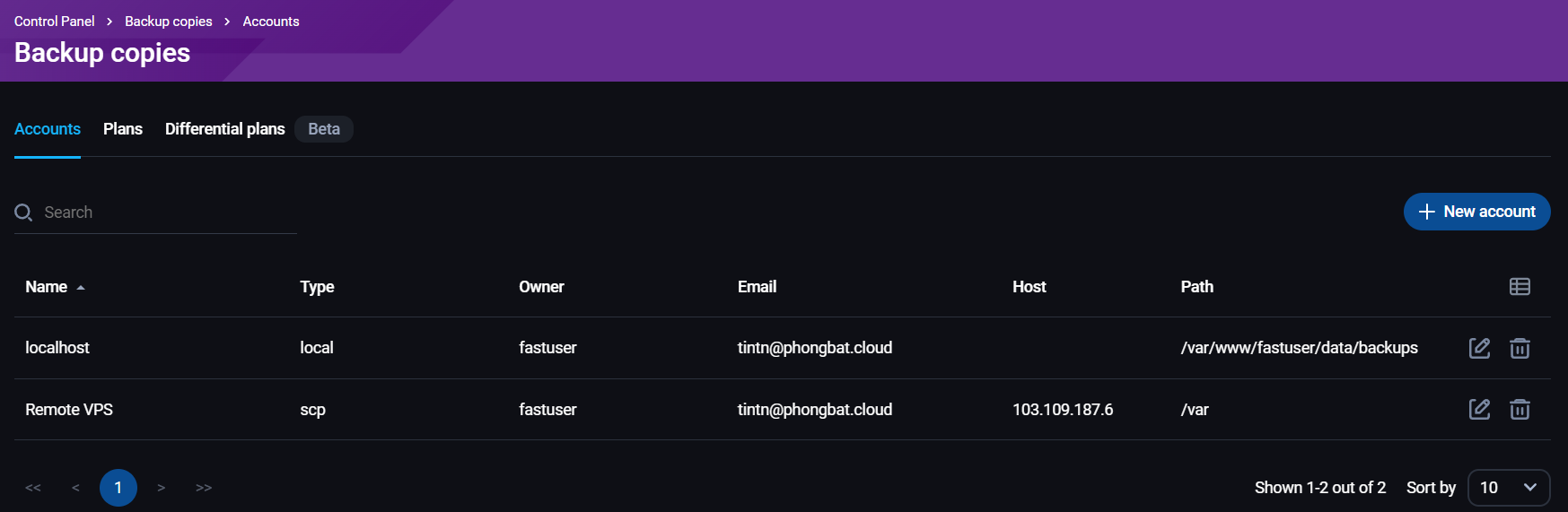
Task: Jump to the last page arrow
Action: click(x=204, y=488)
